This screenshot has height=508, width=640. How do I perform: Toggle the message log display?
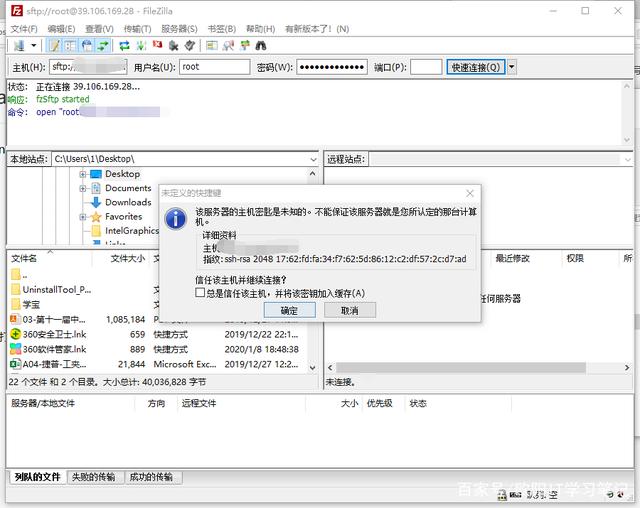point(54,46)
